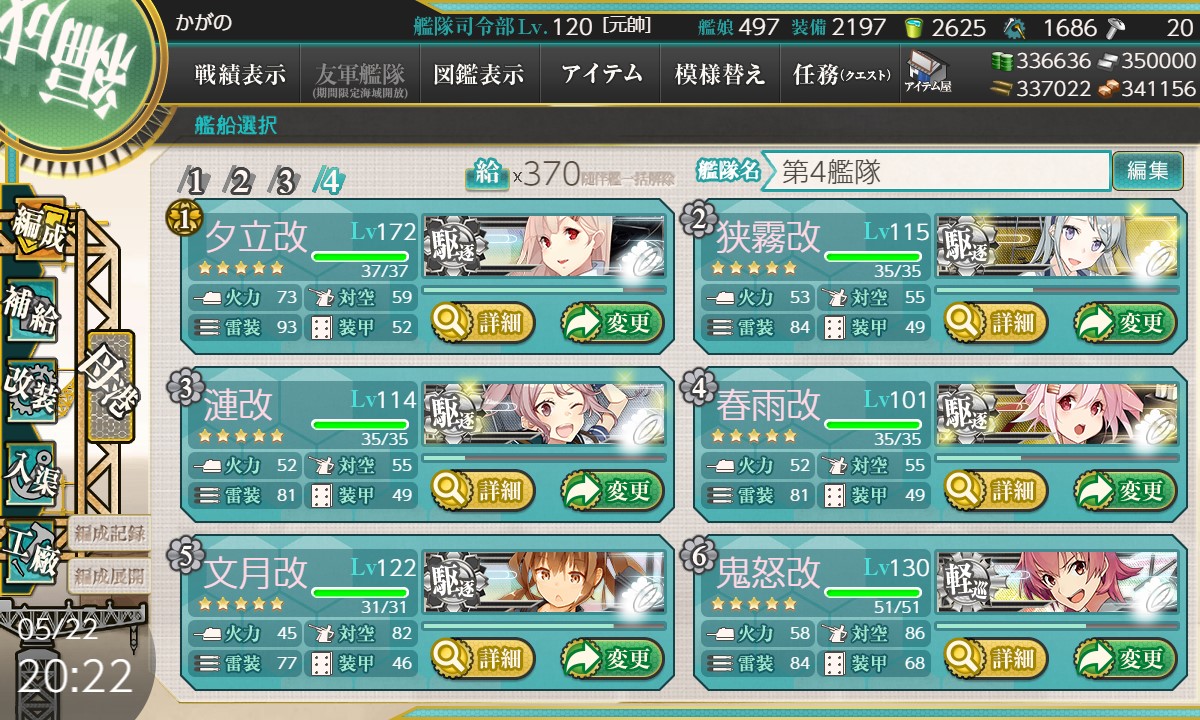Open the 戦績表示 menu
The width and height of the screenshot is (1200, 720).
240,74
